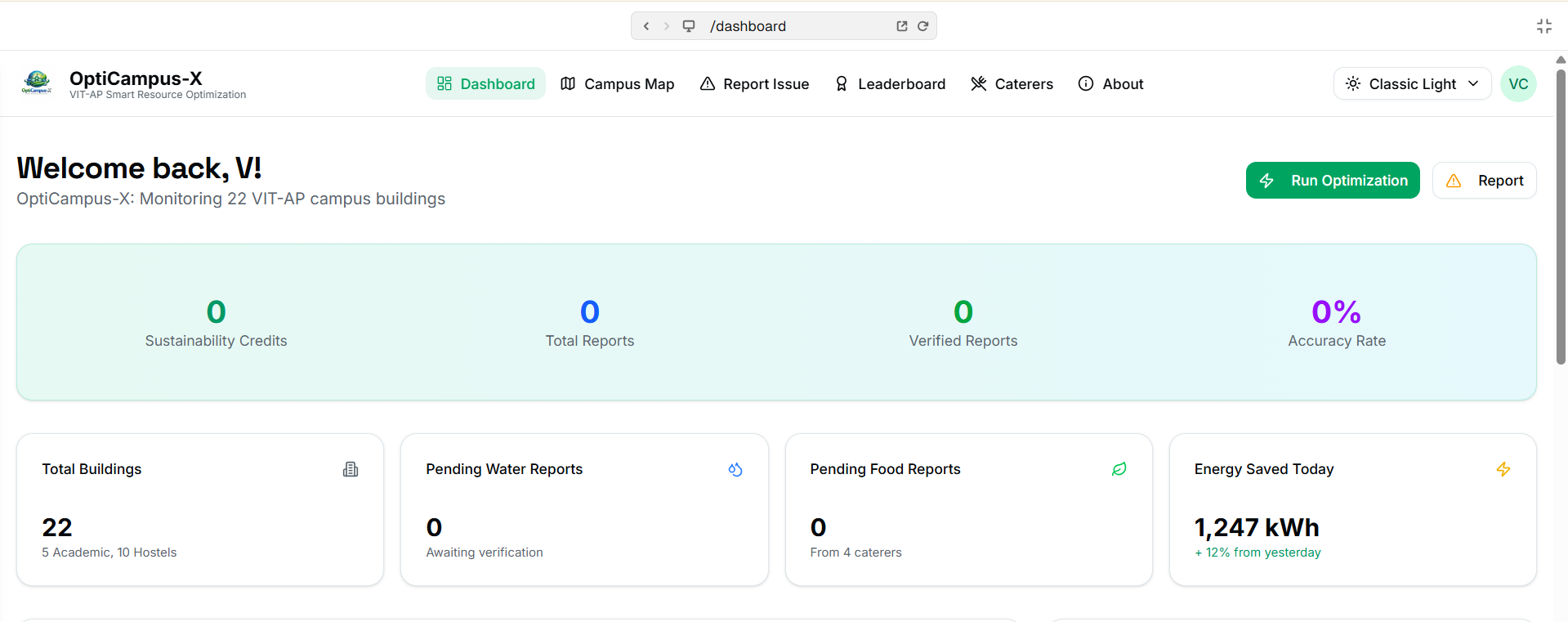Screen dimensions: 1568x622
Task: Click the forward navigation arrow
Action: (x=667, y=26)
